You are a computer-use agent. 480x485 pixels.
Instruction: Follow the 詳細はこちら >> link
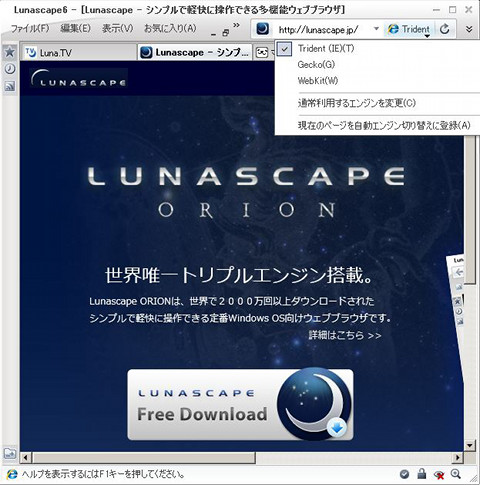(345, 335)
